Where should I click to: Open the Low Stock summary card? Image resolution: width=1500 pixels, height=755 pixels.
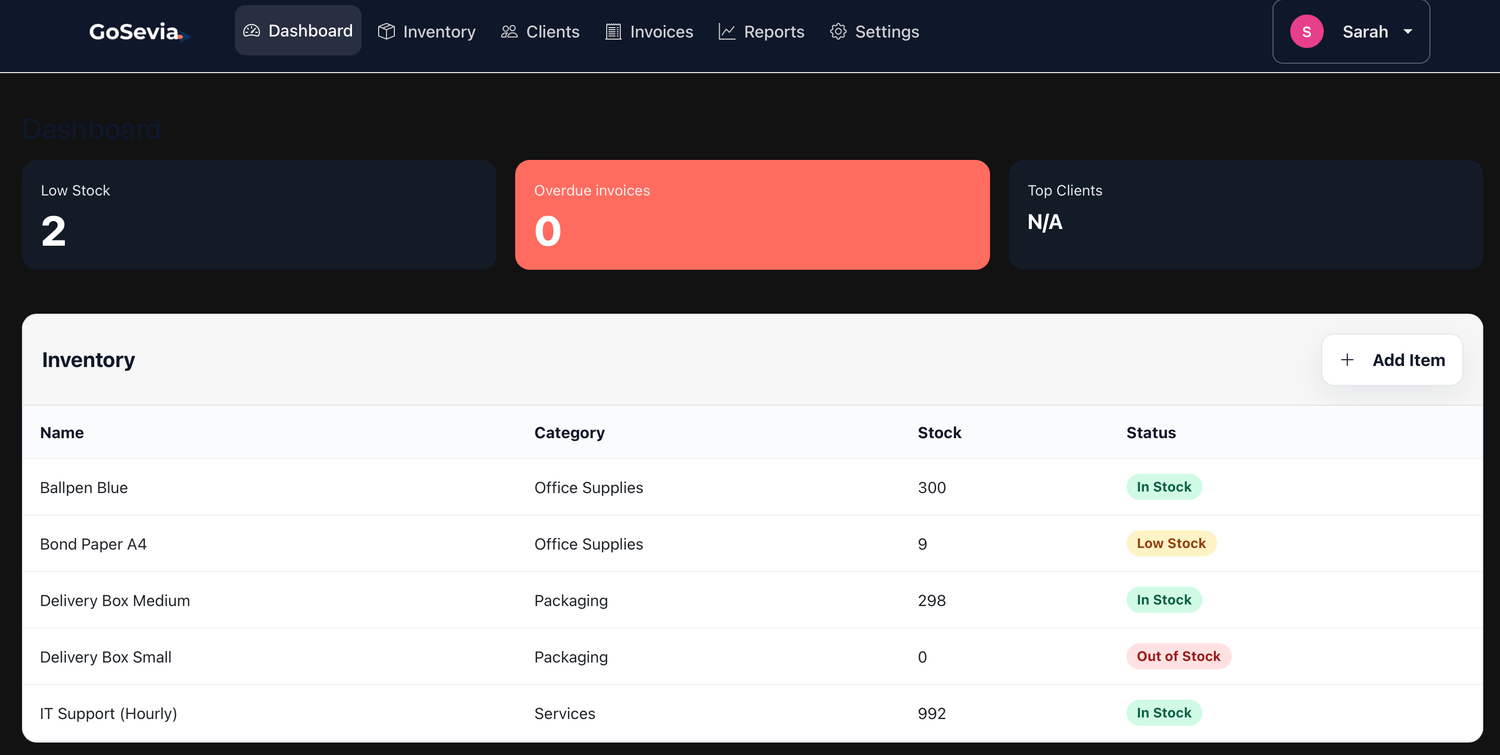(x=259, y=215)
